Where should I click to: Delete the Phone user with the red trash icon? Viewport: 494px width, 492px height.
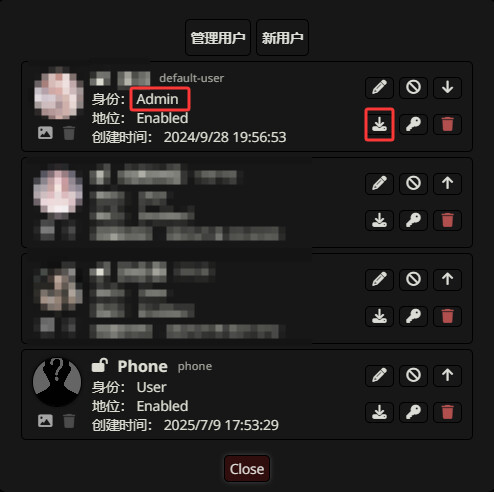[447, 412]
